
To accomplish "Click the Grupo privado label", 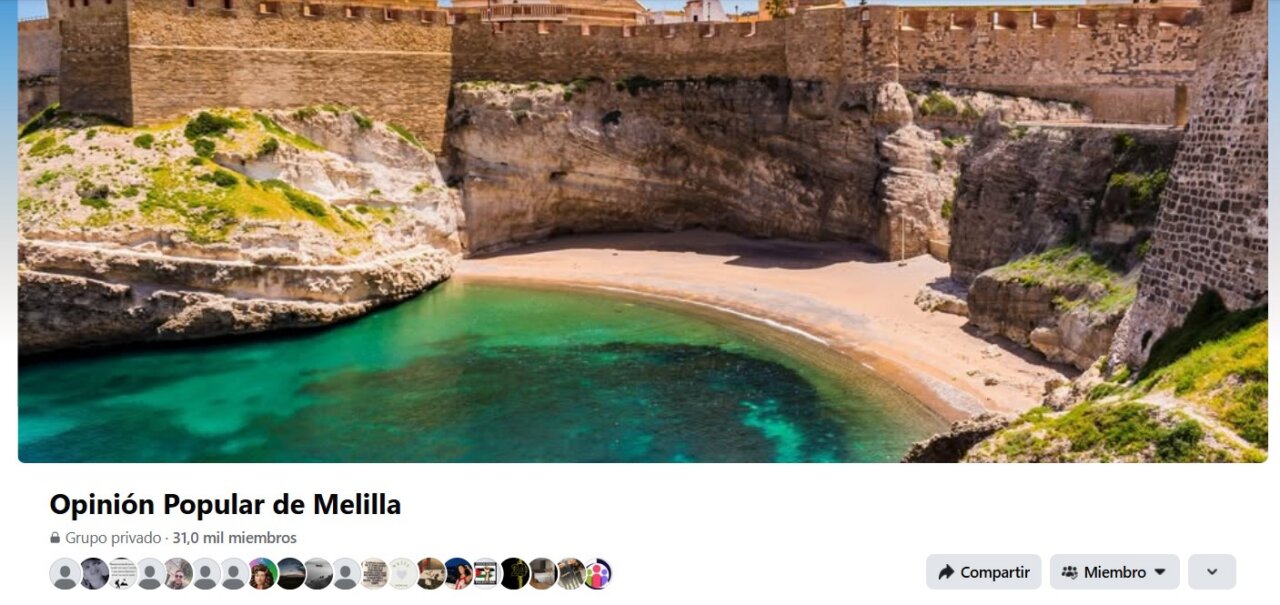I will click(113, 538).
